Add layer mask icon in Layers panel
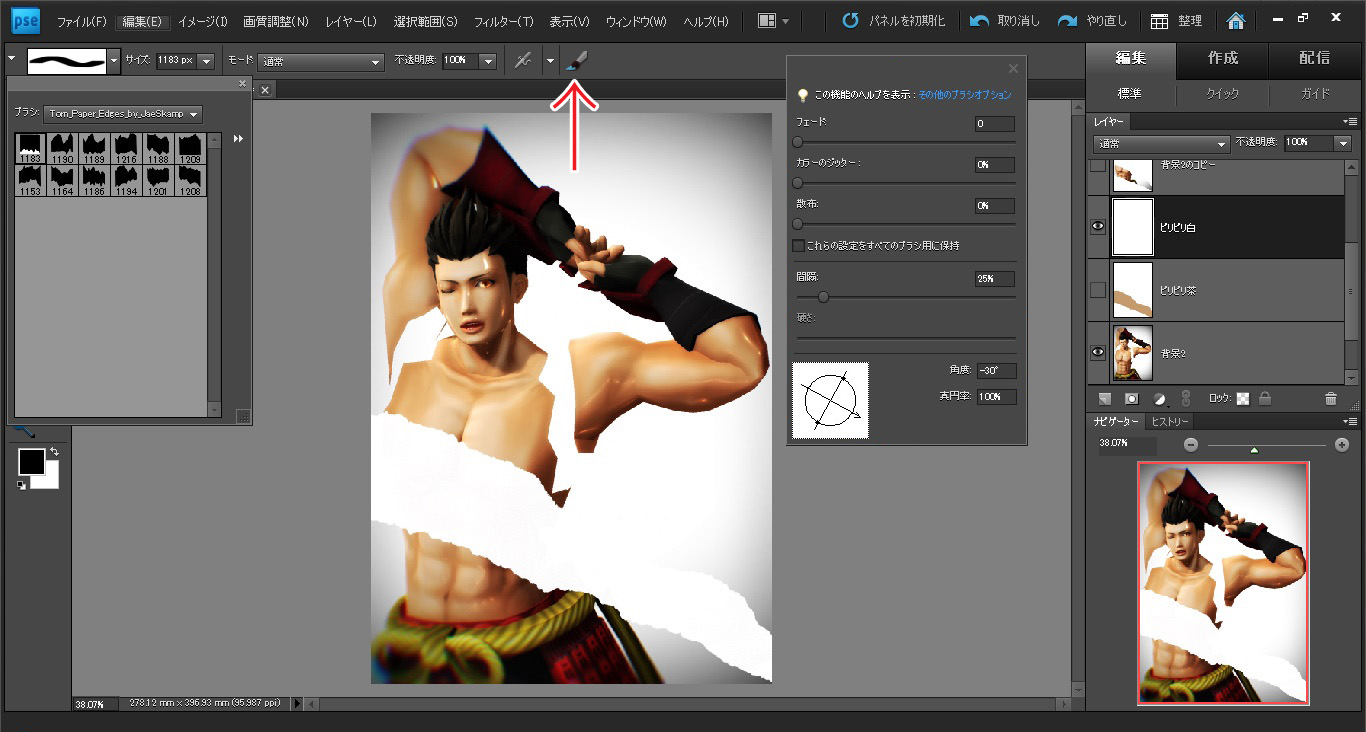Screen dimensions: 1366x732 1132,398
